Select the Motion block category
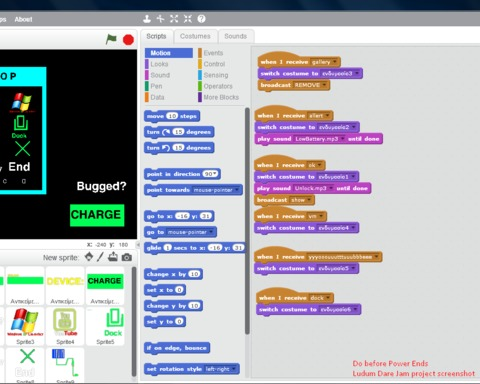The width and height of the screenshot is (480, 384). point(169,53)
